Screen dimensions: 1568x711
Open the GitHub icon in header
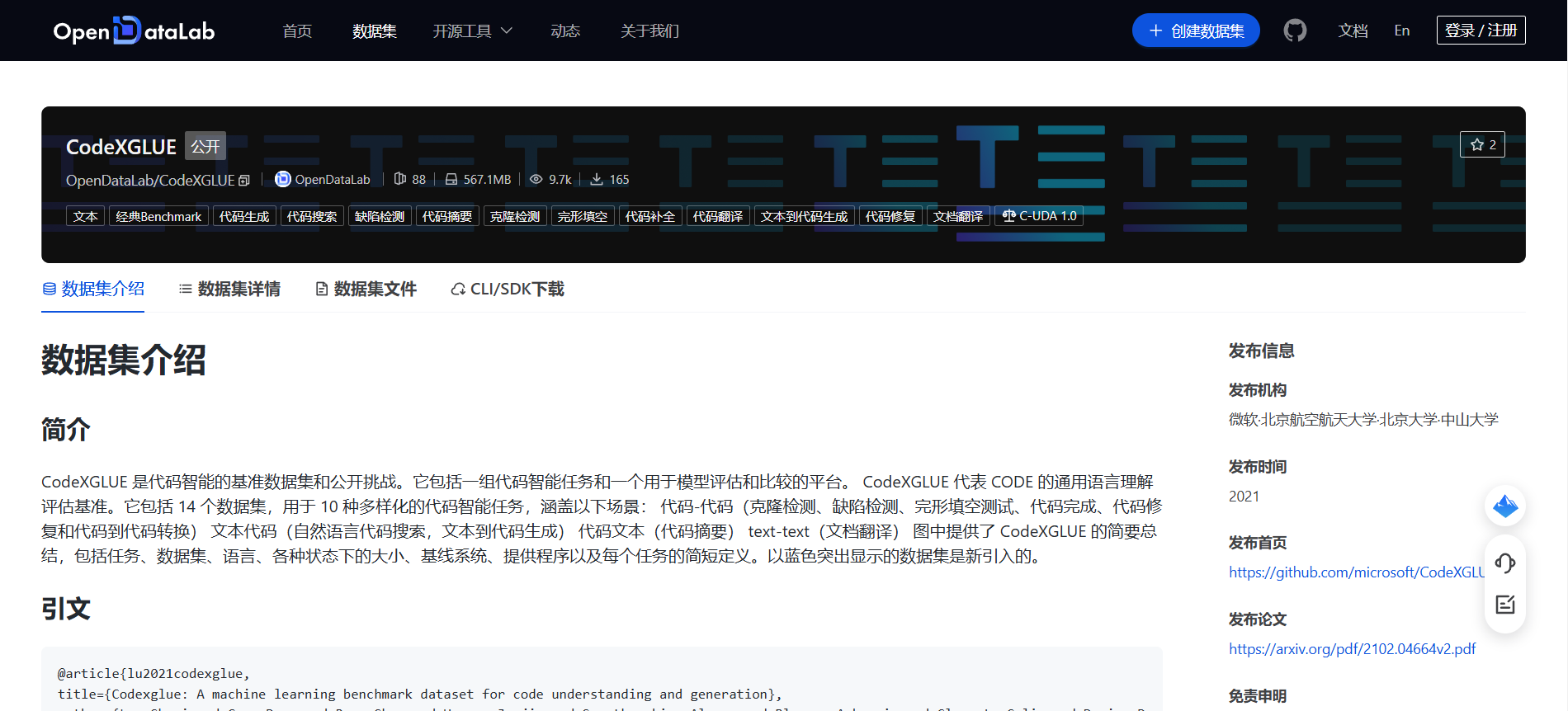pos(1295,31)
